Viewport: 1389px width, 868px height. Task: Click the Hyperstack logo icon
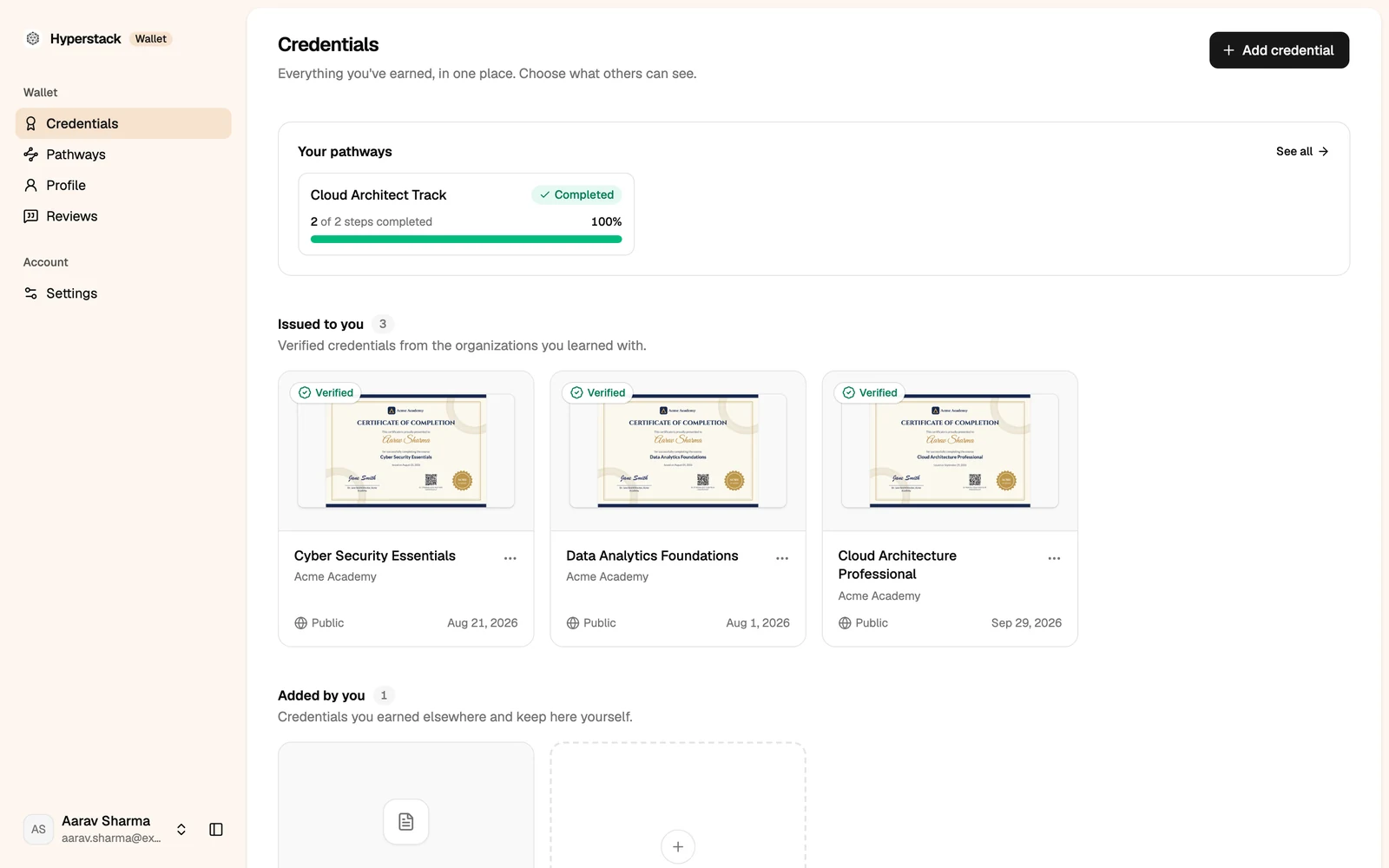33,38
